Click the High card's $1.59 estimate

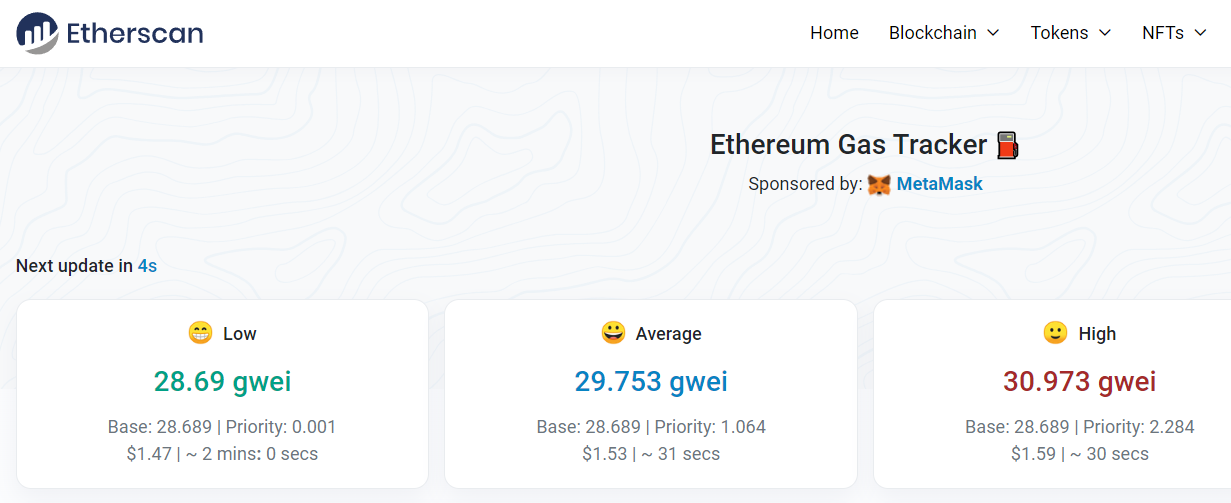1033,454
